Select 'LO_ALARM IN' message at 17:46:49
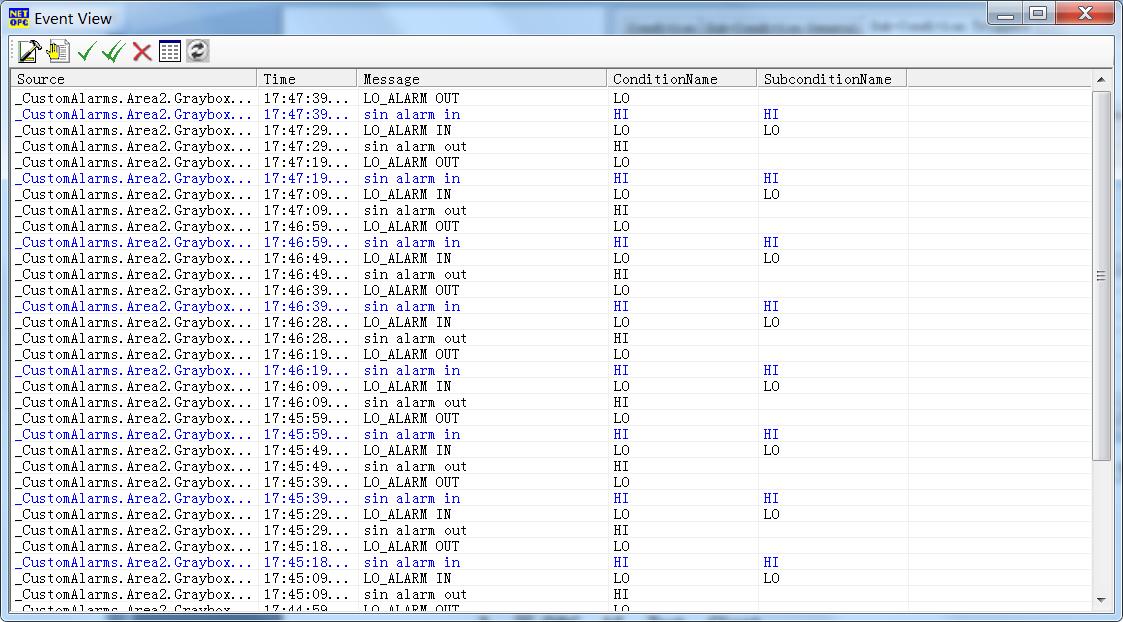The image size is (1123, 622). (407, 259)
